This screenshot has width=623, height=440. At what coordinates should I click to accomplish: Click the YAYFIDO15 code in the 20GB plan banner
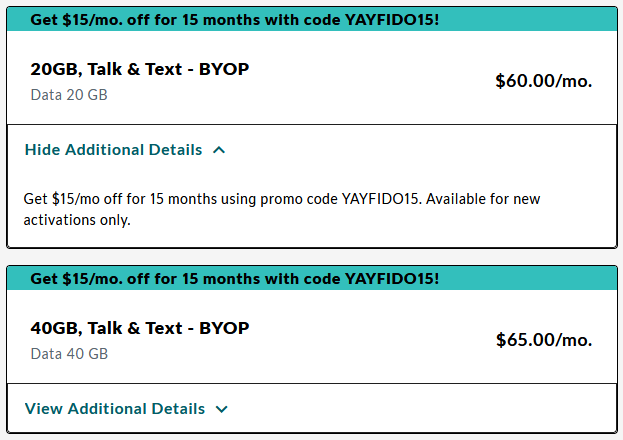[391, 18]
